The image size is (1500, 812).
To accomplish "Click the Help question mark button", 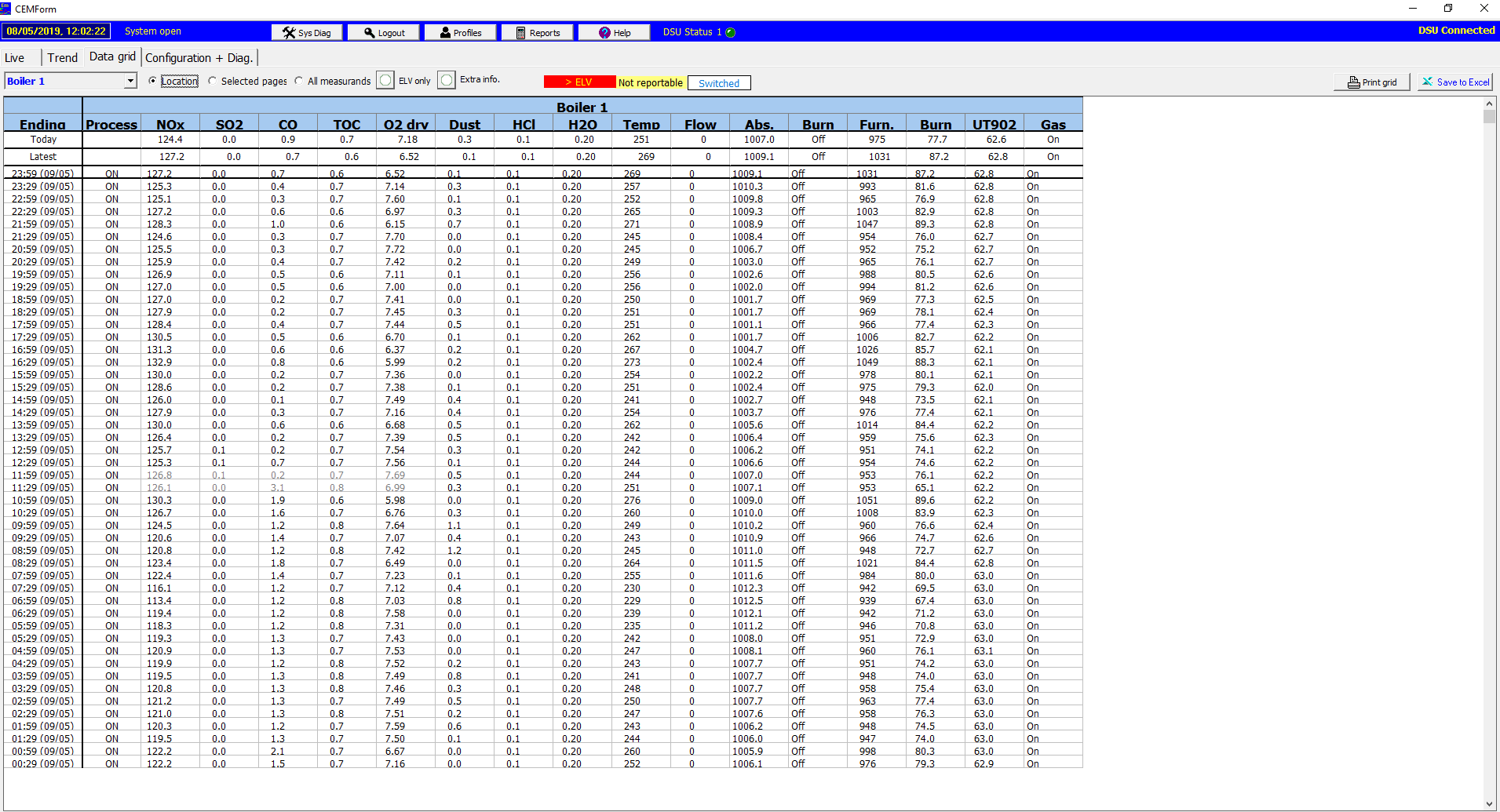I will 614,32.
